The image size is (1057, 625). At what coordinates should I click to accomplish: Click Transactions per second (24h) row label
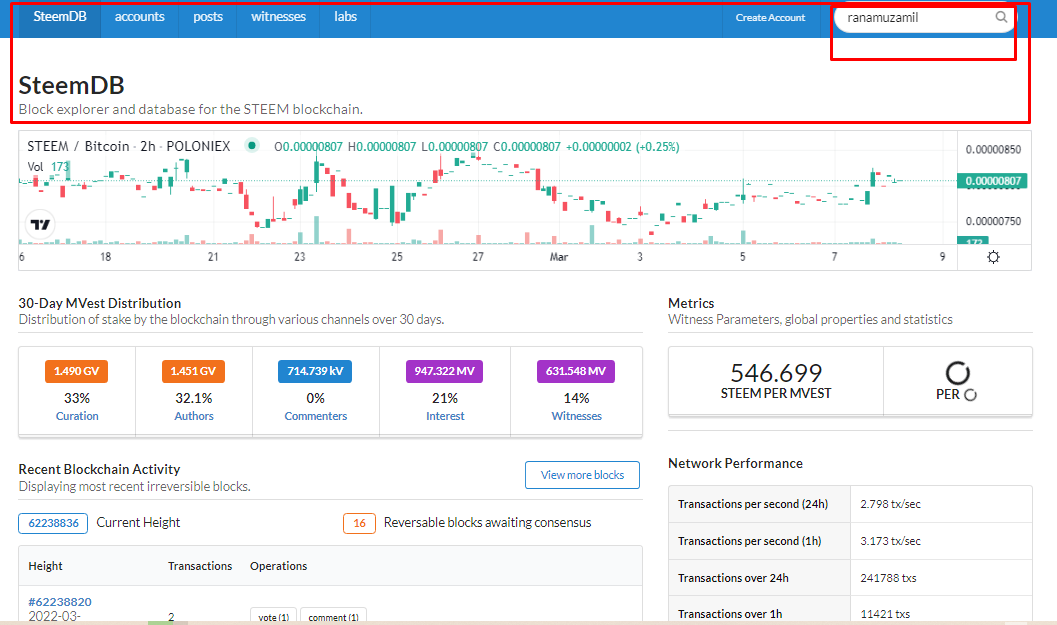(753, 504)
